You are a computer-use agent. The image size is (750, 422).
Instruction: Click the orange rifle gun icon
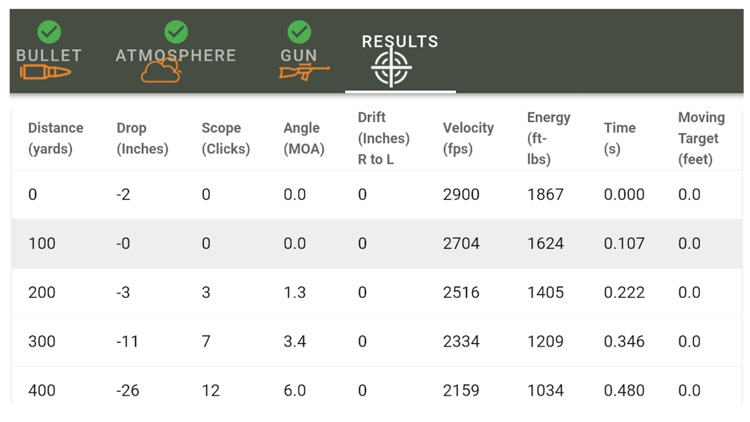tap(305, 72)
